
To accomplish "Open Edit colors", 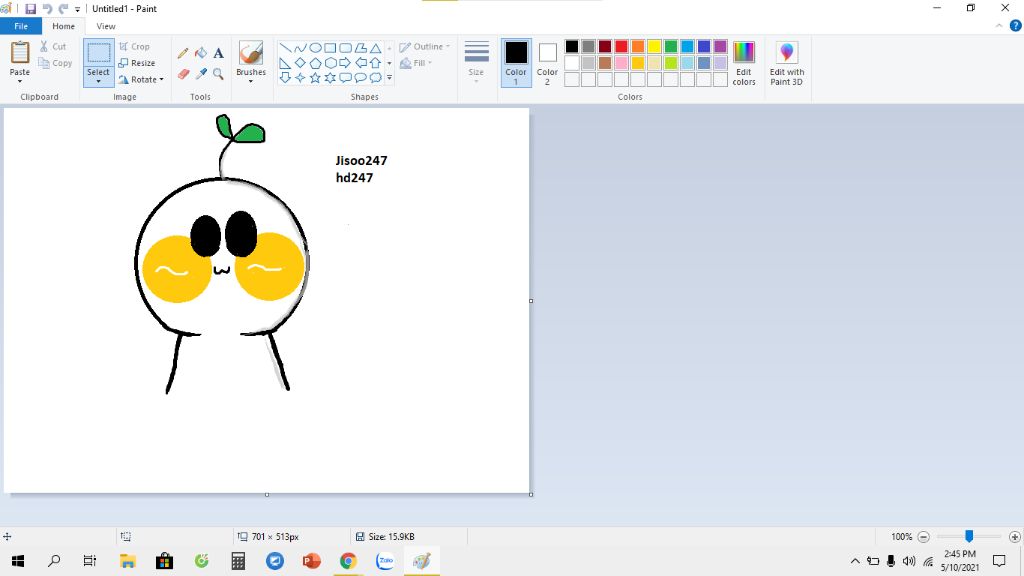I will pos(744,63).
